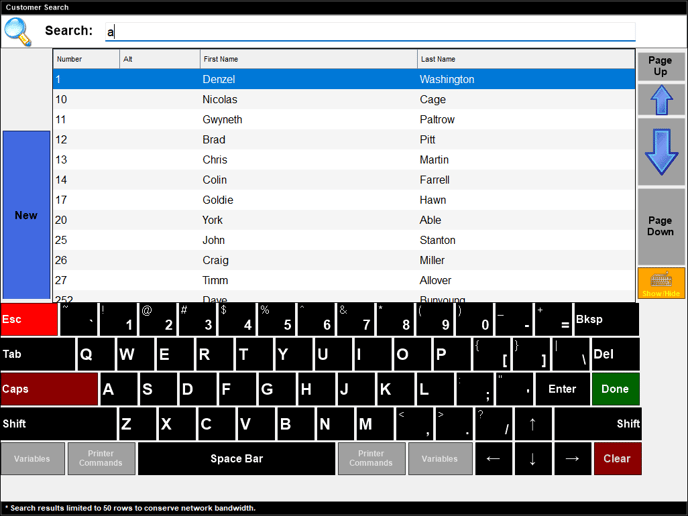The width and height of the screenshot is (688, 516).
Task: Sort by the First Name column header
Action: [x=308, y=59]
